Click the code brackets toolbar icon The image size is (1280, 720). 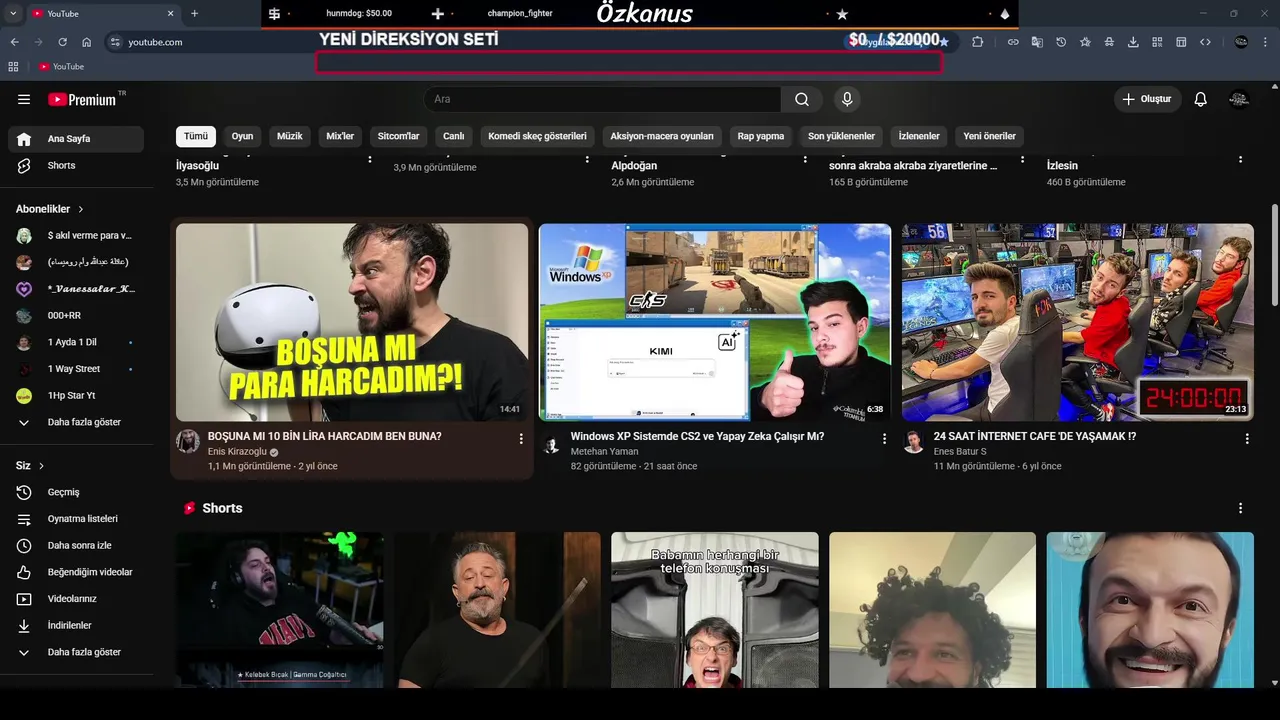click(x=1205, y=42)
